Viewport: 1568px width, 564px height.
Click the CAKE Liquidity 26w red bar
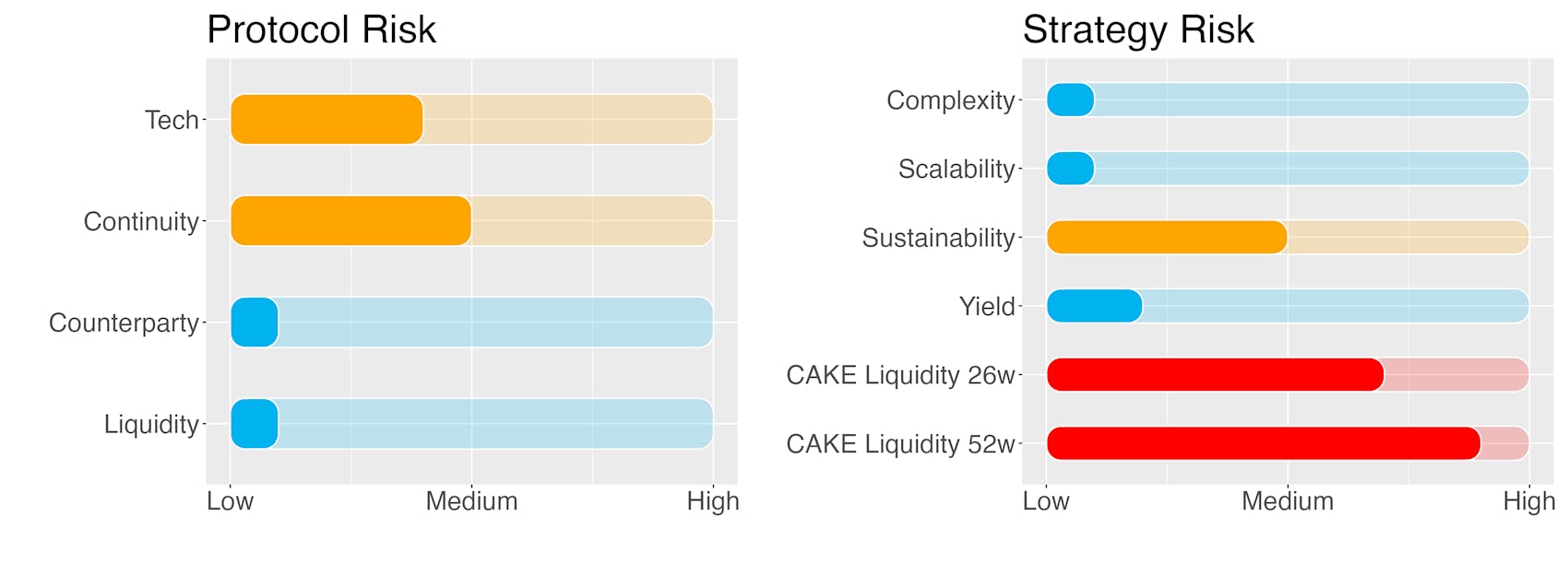1216,375
